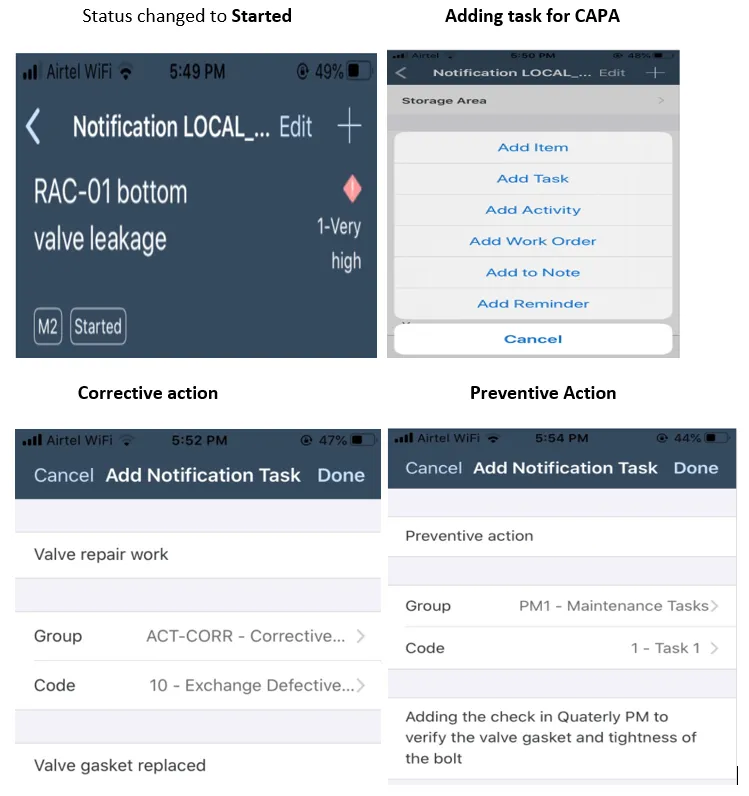Select Add Reminder in the action sheet
749x796 pixels.
(533, 304)
